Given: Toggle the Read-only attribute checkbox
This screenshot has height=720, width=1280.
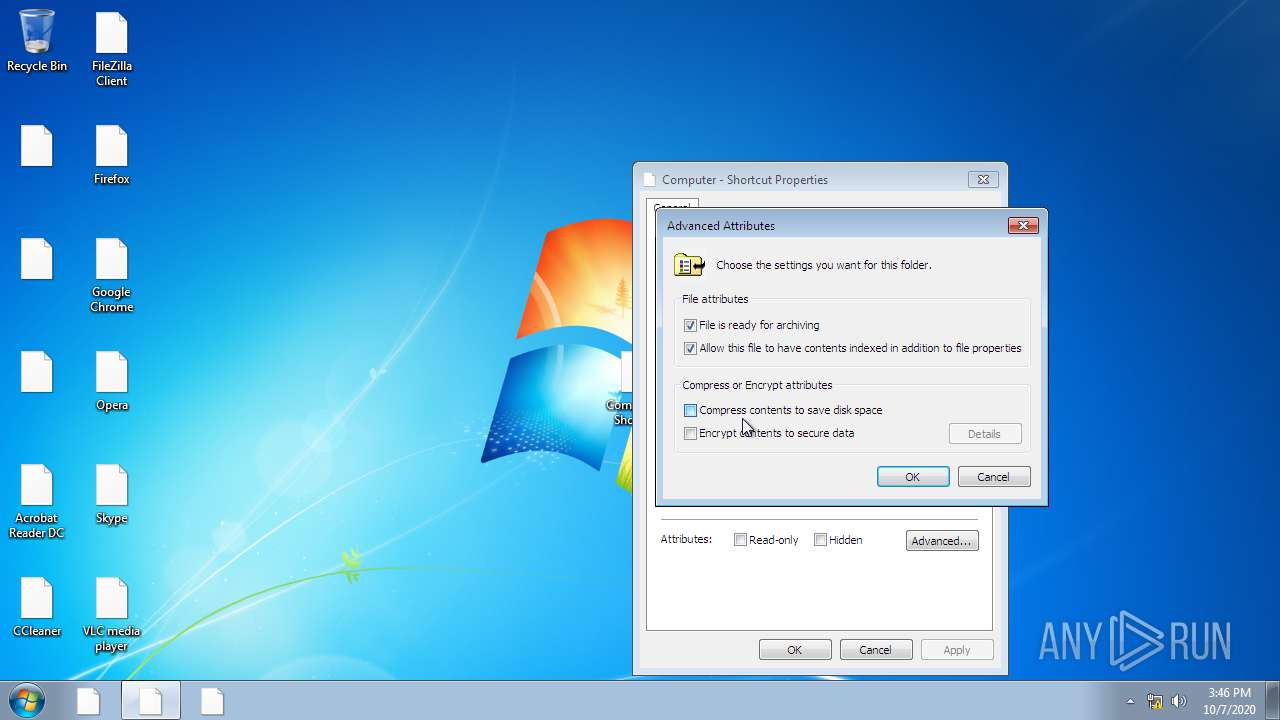Looking at the screenshot, I should 740,540.
